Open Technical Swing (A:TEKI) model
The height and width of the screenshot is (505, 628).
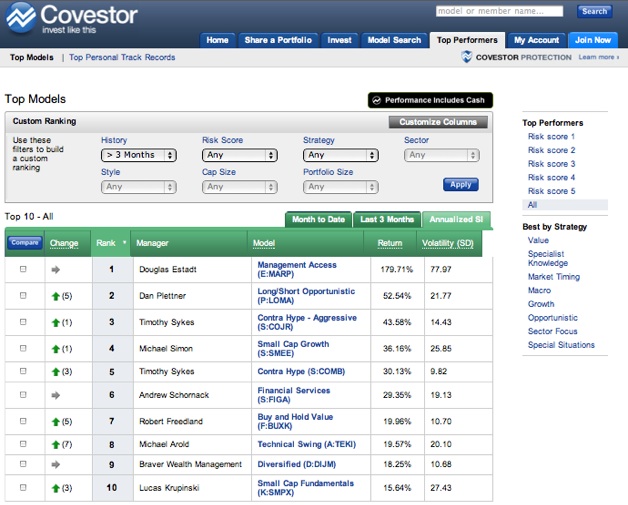coord(306,444)
